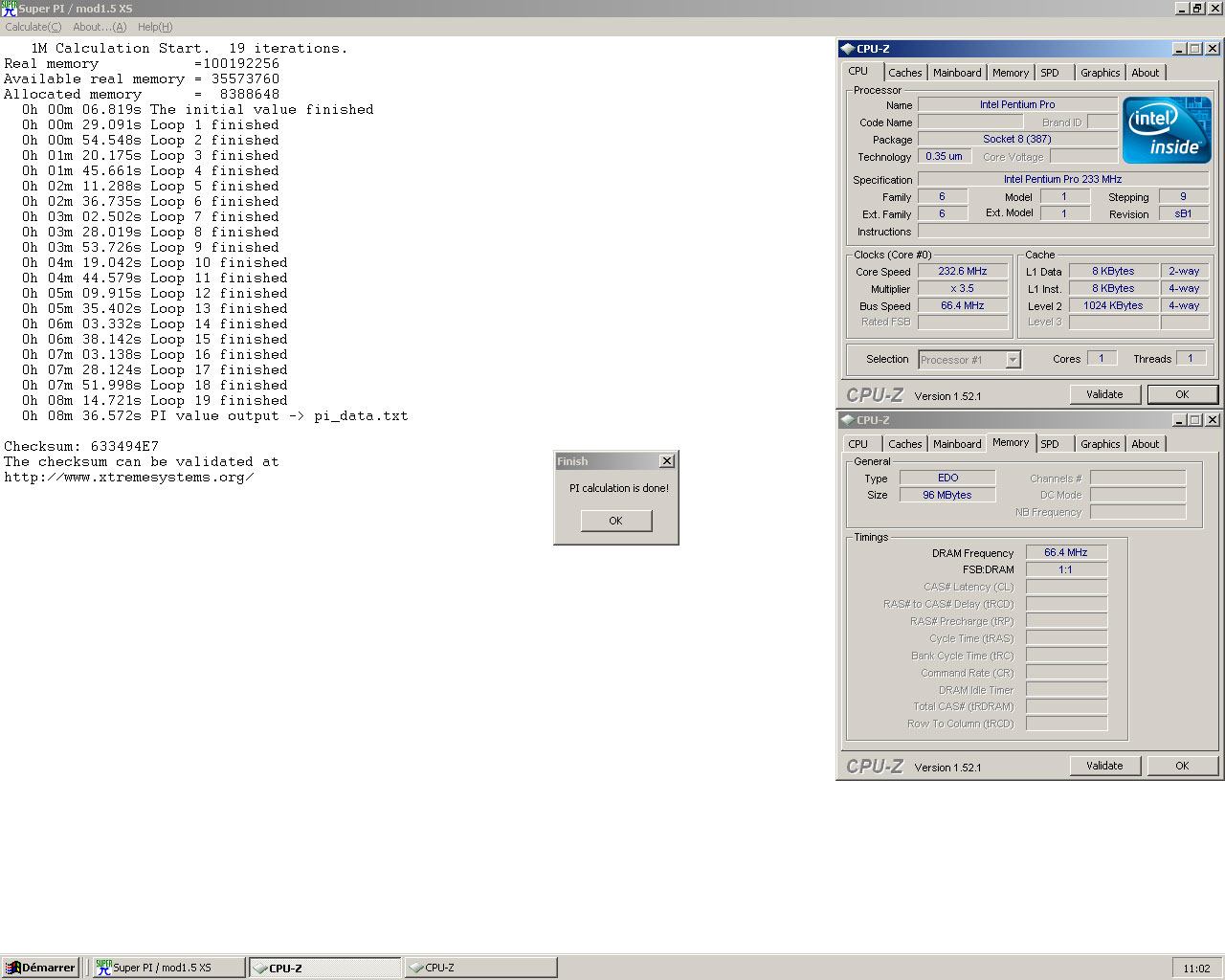
Task: Click the PI value output pi_data.txt line
Action: pyautogui.click(x=215, y=415)
